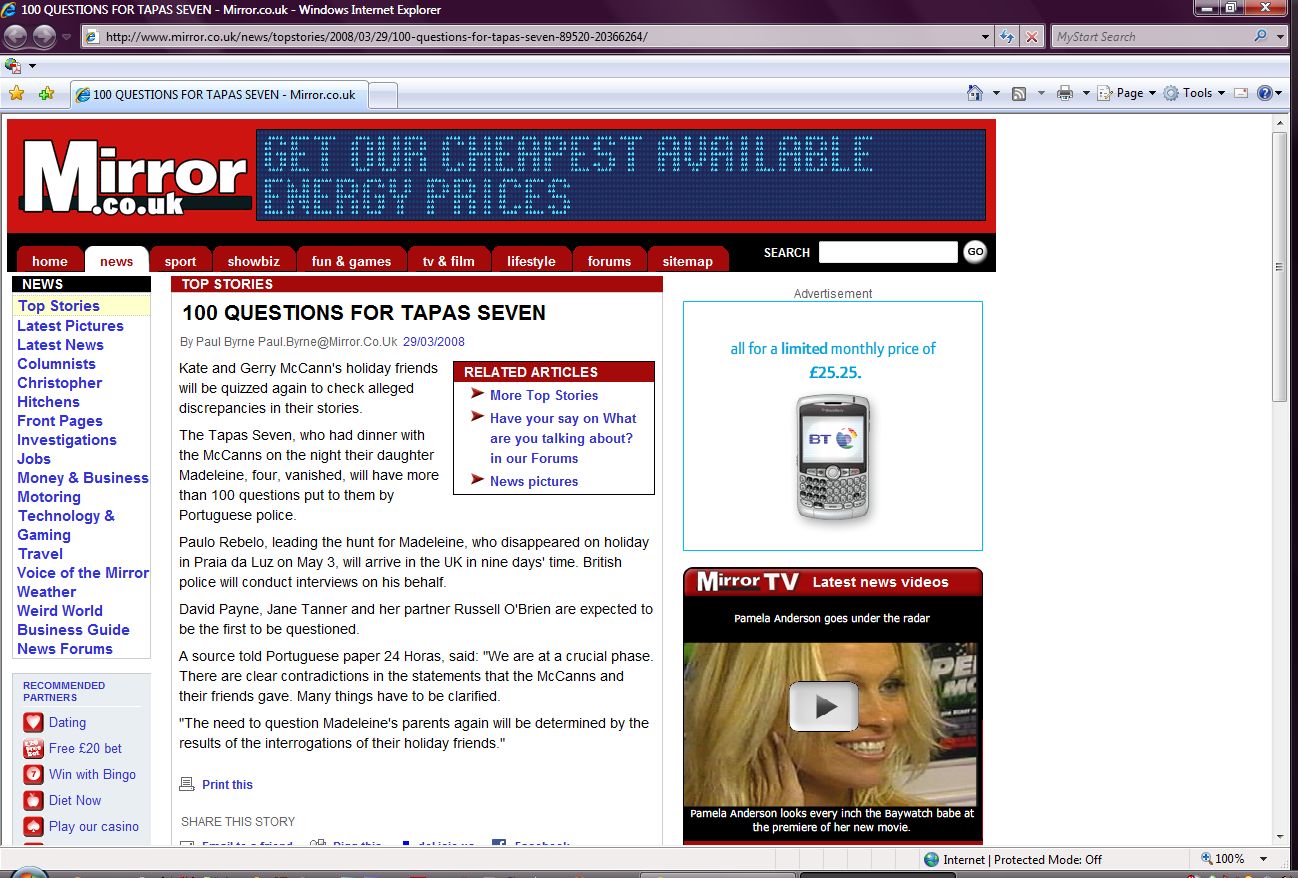This screenshot has width=1298, height=878.
Task: Click the printer icon in the command bar
Action: (x=1065, y=93)
